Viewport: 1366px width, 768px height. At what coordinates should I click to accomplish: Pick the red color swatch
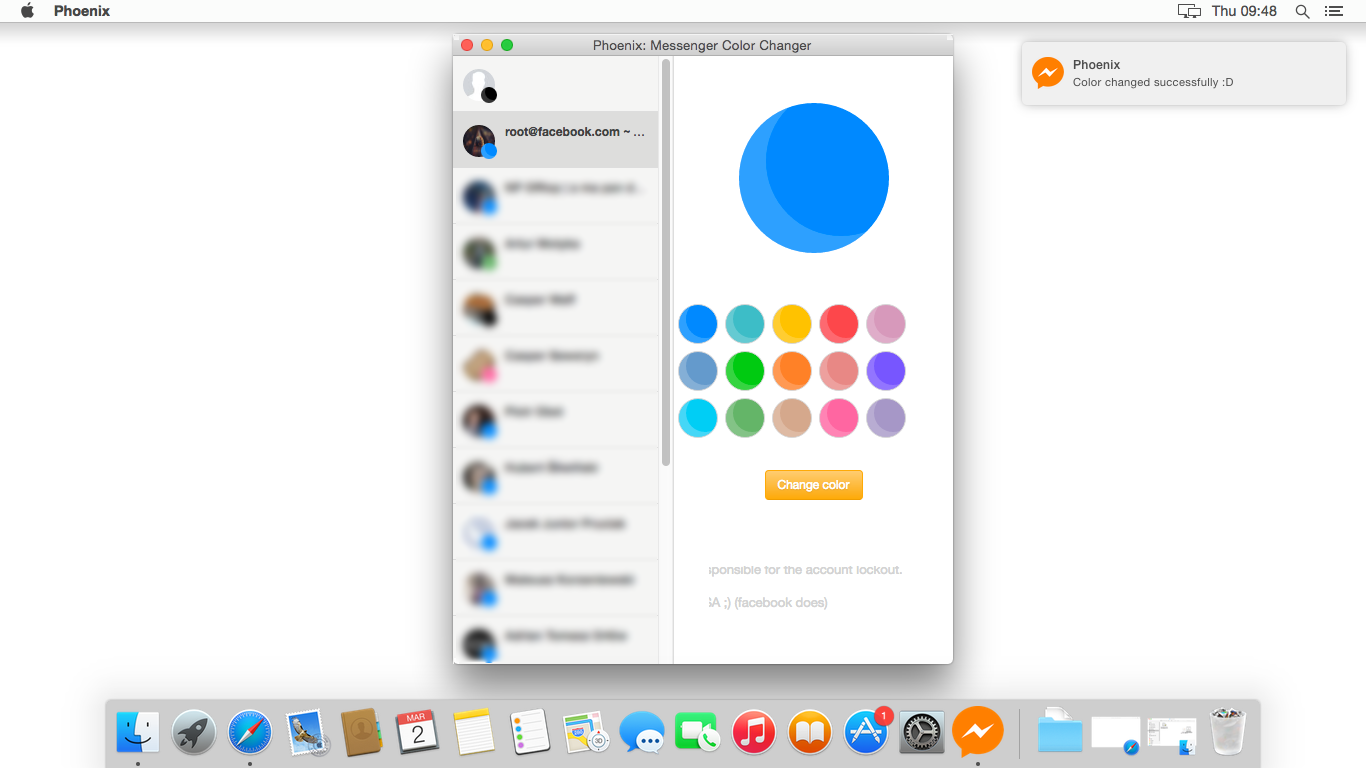839,324
